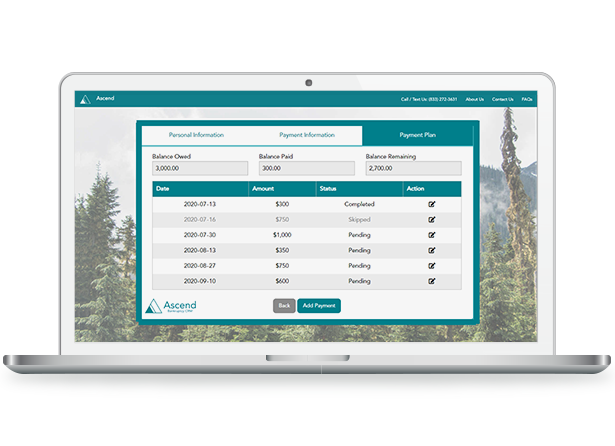615x446 pixels.
Task: Click the Ascend triangle logo in header
Action: point(85,99)
